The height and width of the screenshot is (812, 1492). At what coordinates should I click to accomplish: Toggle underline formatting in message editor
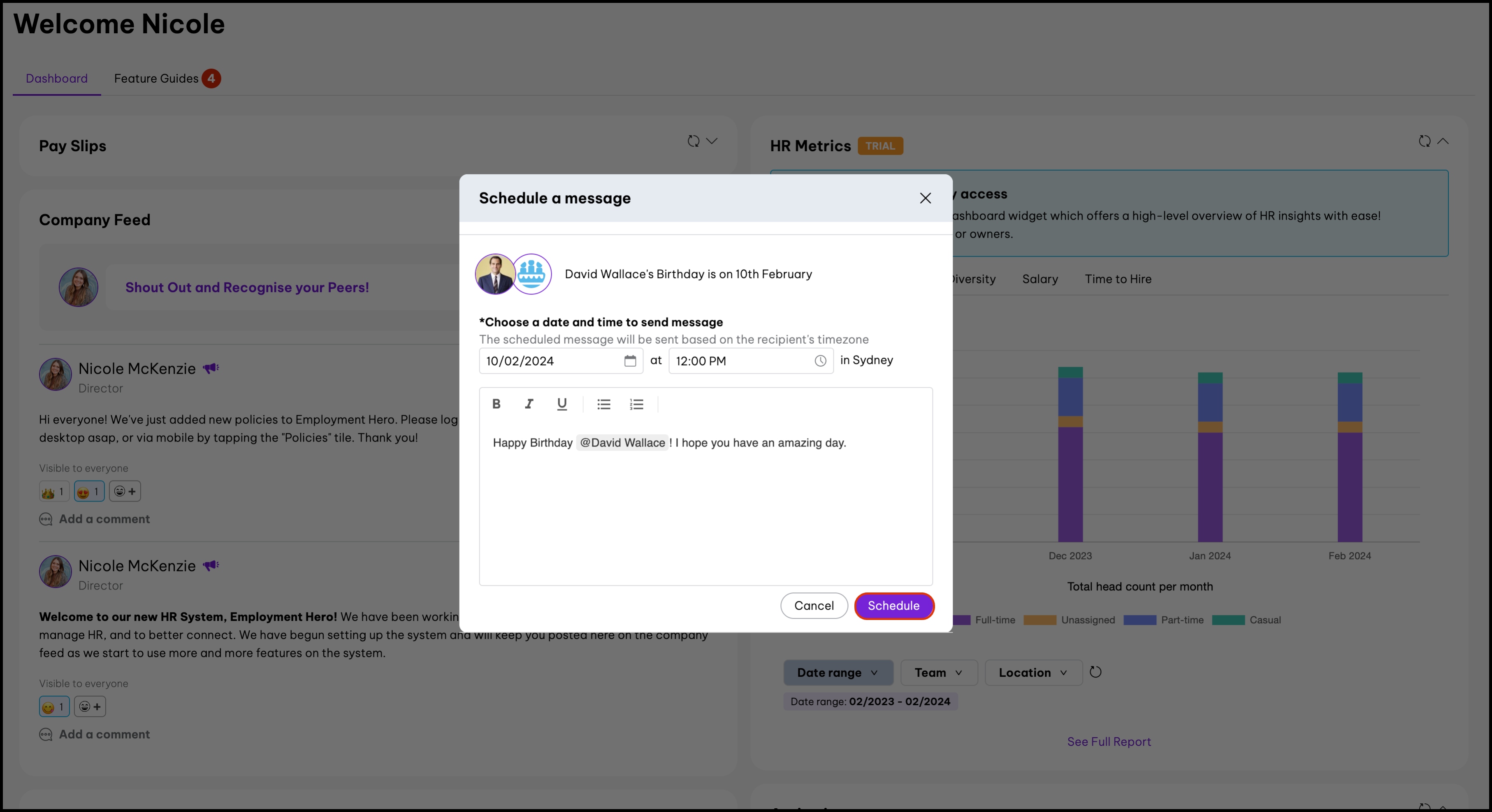point(561,404)
